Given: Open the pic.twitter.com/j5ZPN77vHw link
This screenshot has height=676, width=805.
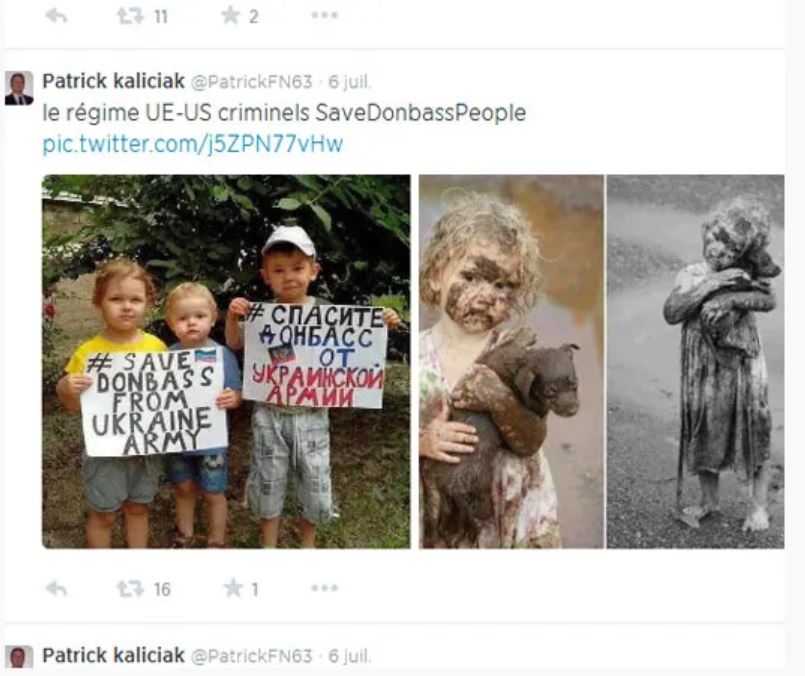Looking at the screenshot, I should pyautogui.click(x=193, y=144).
